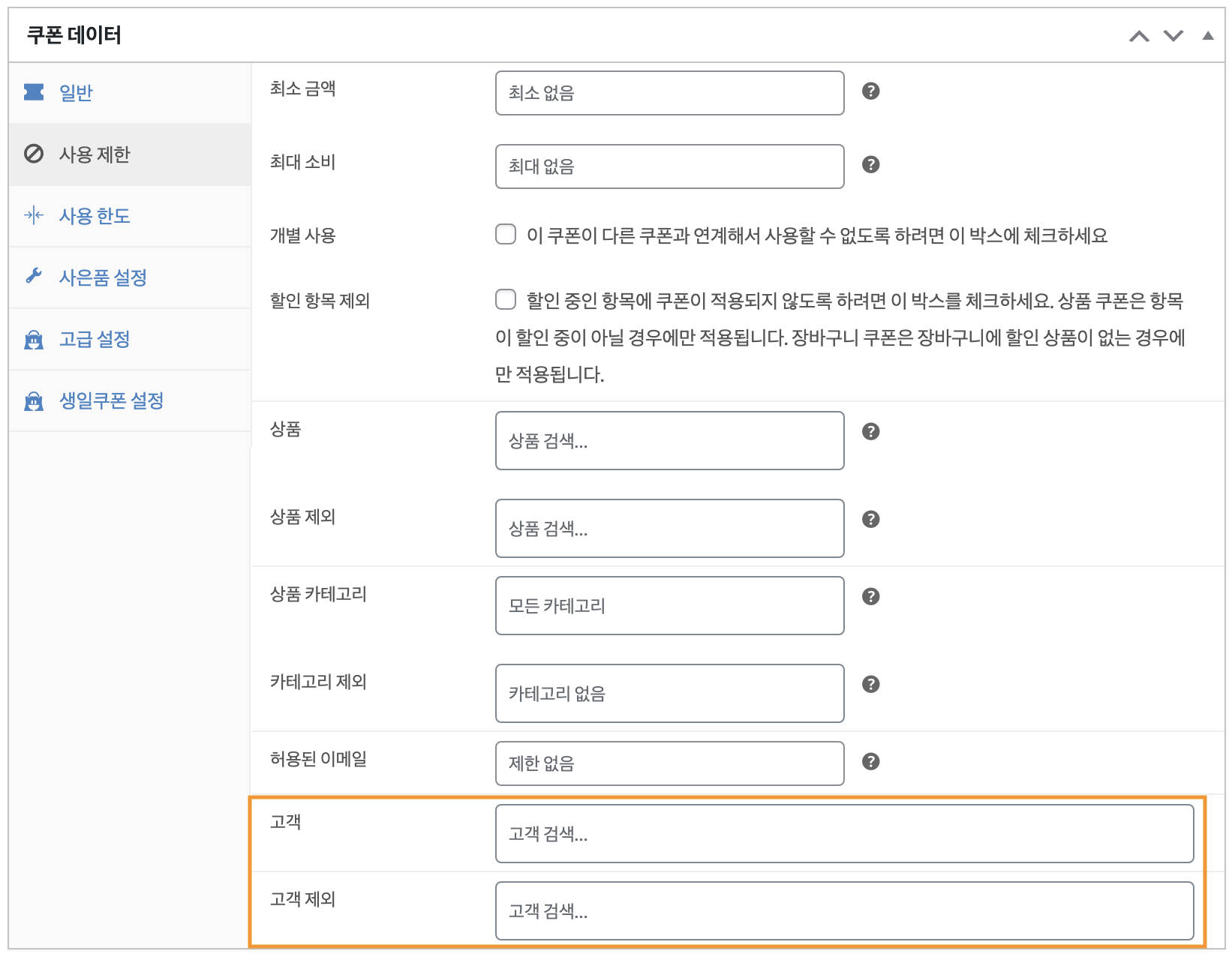Screen dimensions: 1232x957
Task: Show help tooltip for 최대 소비
Action: pos(870,164)
